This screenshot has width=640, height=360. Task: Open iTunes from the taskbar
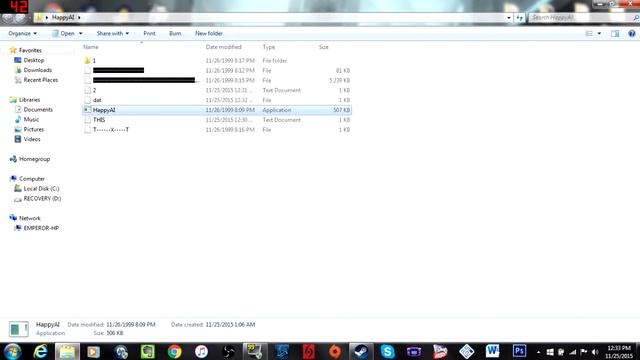point(201,351)
